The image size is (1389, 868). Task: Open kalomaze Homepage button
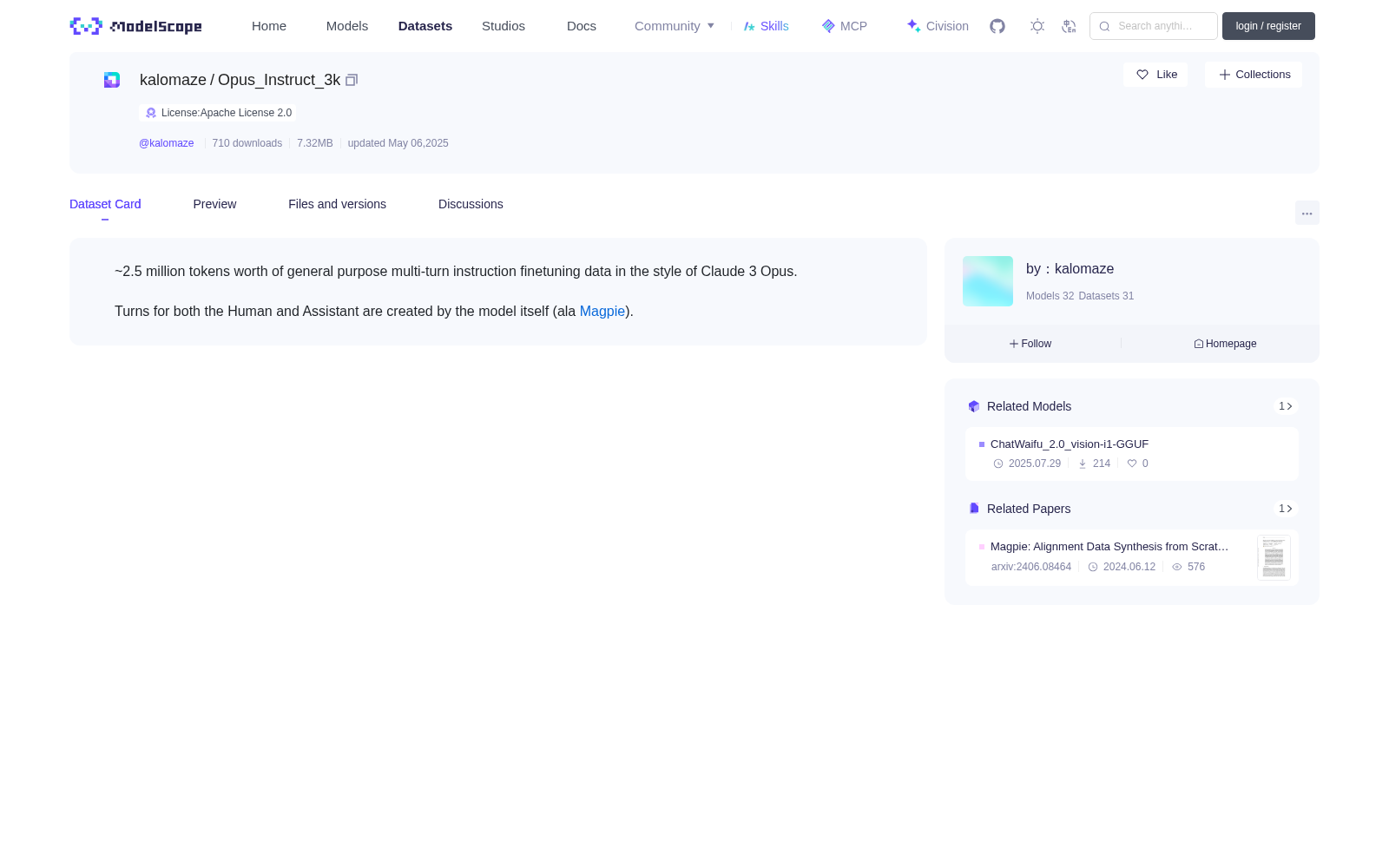pyautogui.click(x=1225, y=344)
